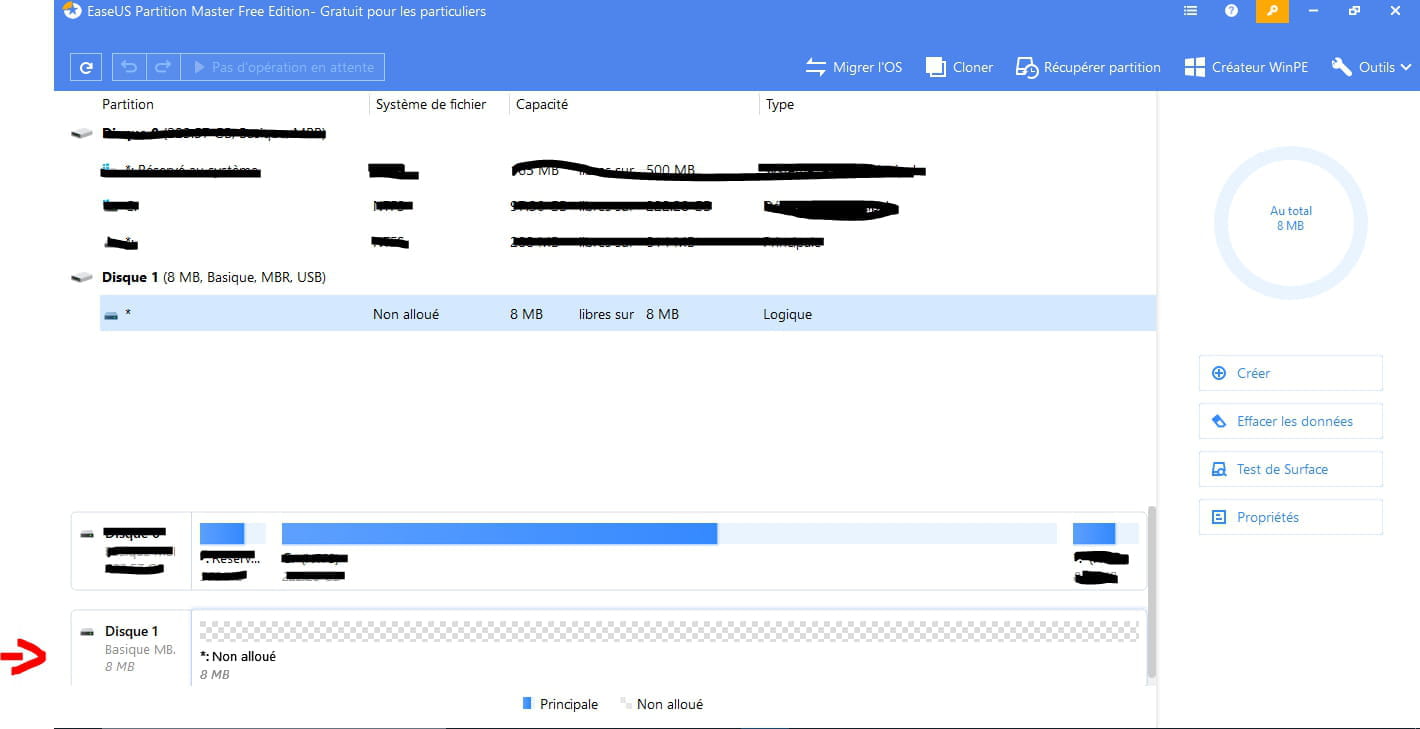The width and height of the screenshot is (1420, 729).
Task: Click the orange key activation icon
Action: [1272, 11]
